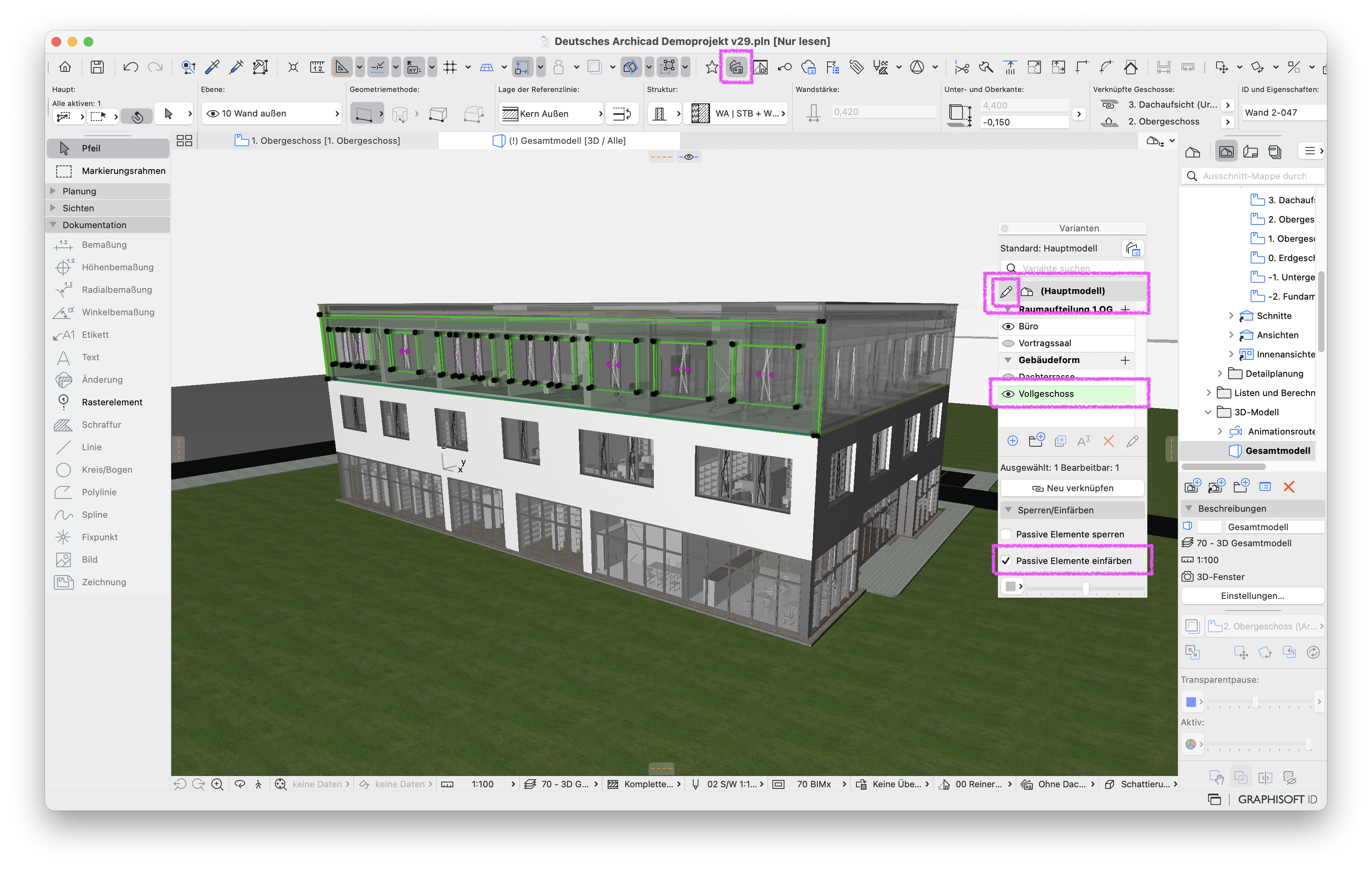The width and height of the screenshot is (1372, 870).
Task: Collapse the Dokumentation toolbox section
Action: [53, 225]
